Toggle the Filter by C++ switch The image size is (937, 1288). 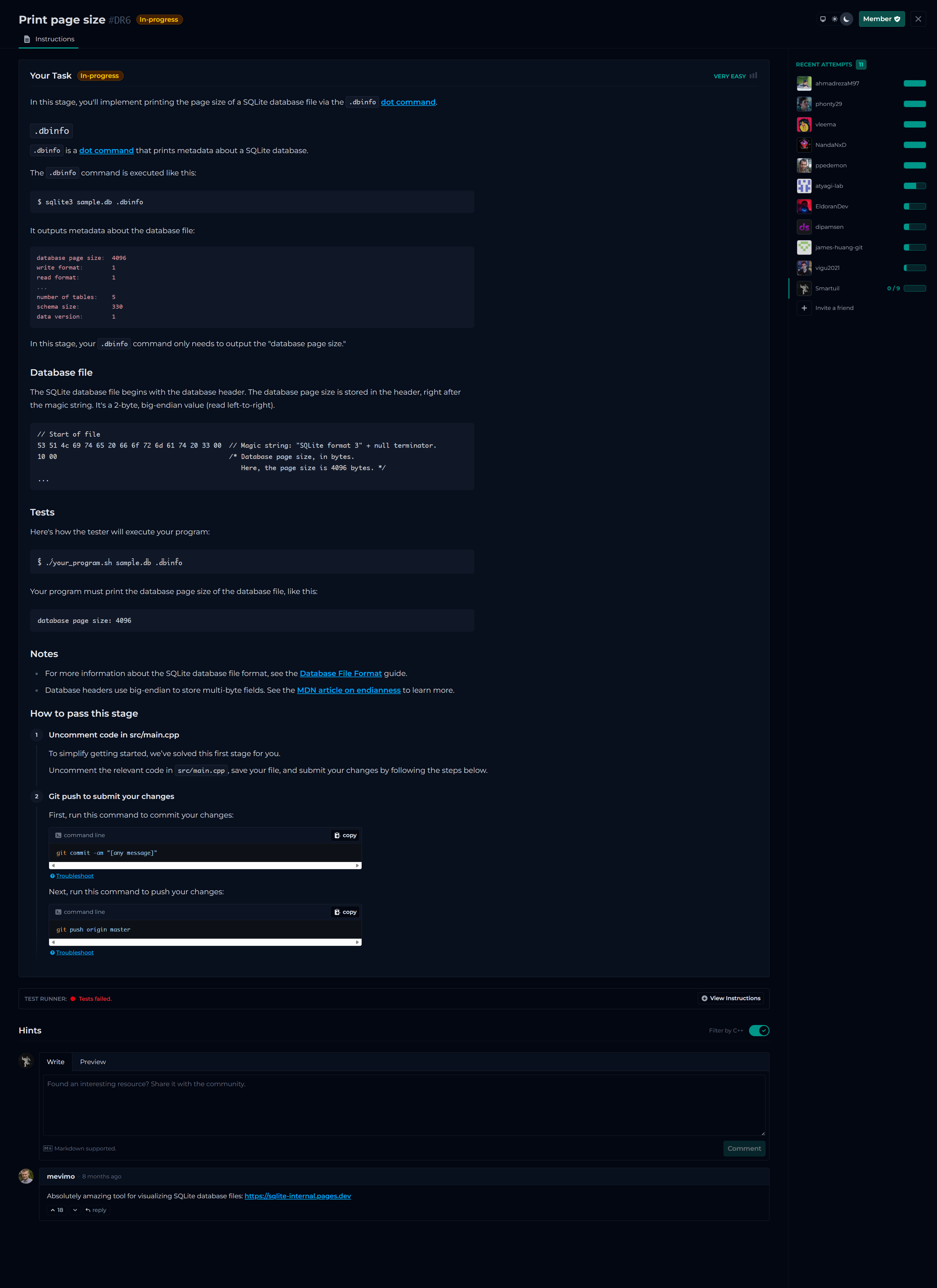pyautogui.click(x=759, y=1031)
